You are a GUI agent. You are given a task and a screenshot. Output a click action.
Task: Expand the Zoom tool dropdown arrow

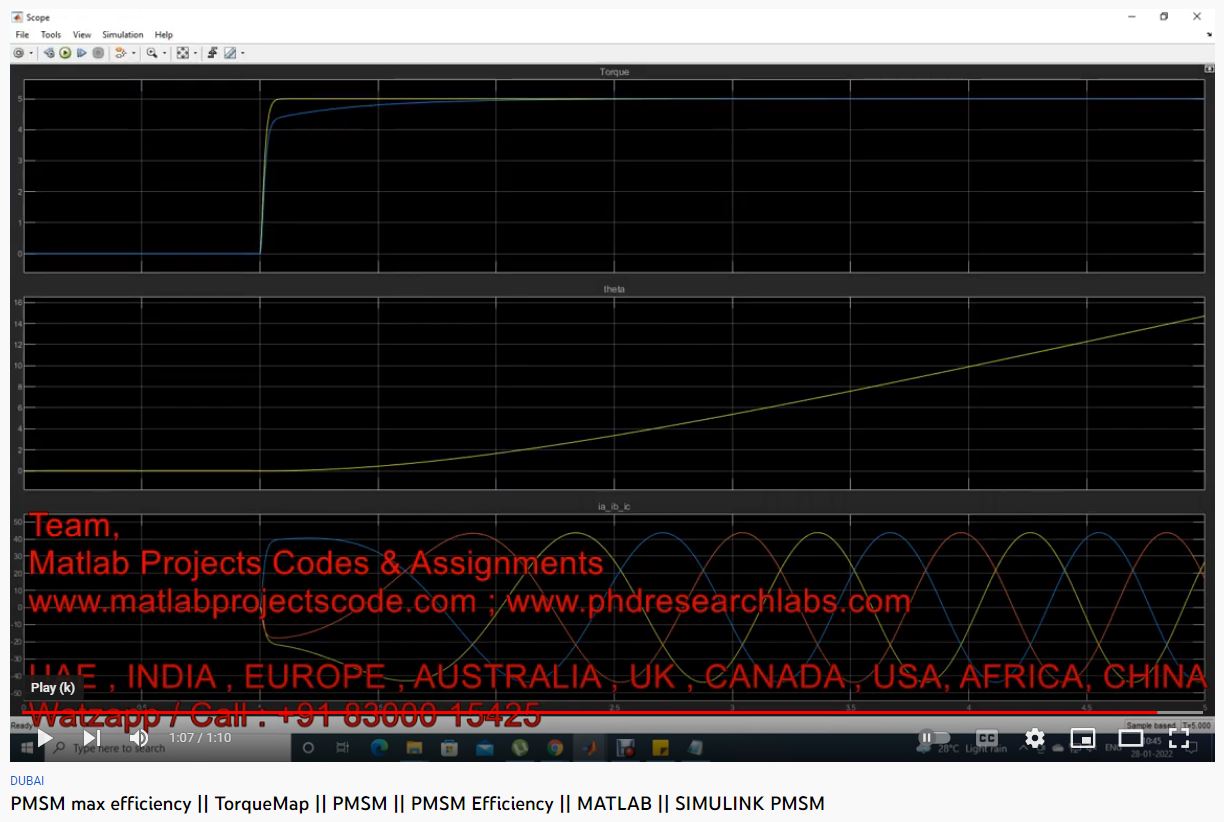pyautogui.click(x=164, y=54)
